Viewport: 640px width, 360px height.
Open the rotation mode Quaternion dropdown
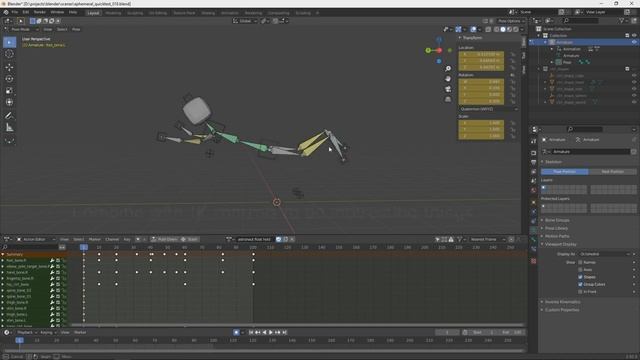click(488, 109)
